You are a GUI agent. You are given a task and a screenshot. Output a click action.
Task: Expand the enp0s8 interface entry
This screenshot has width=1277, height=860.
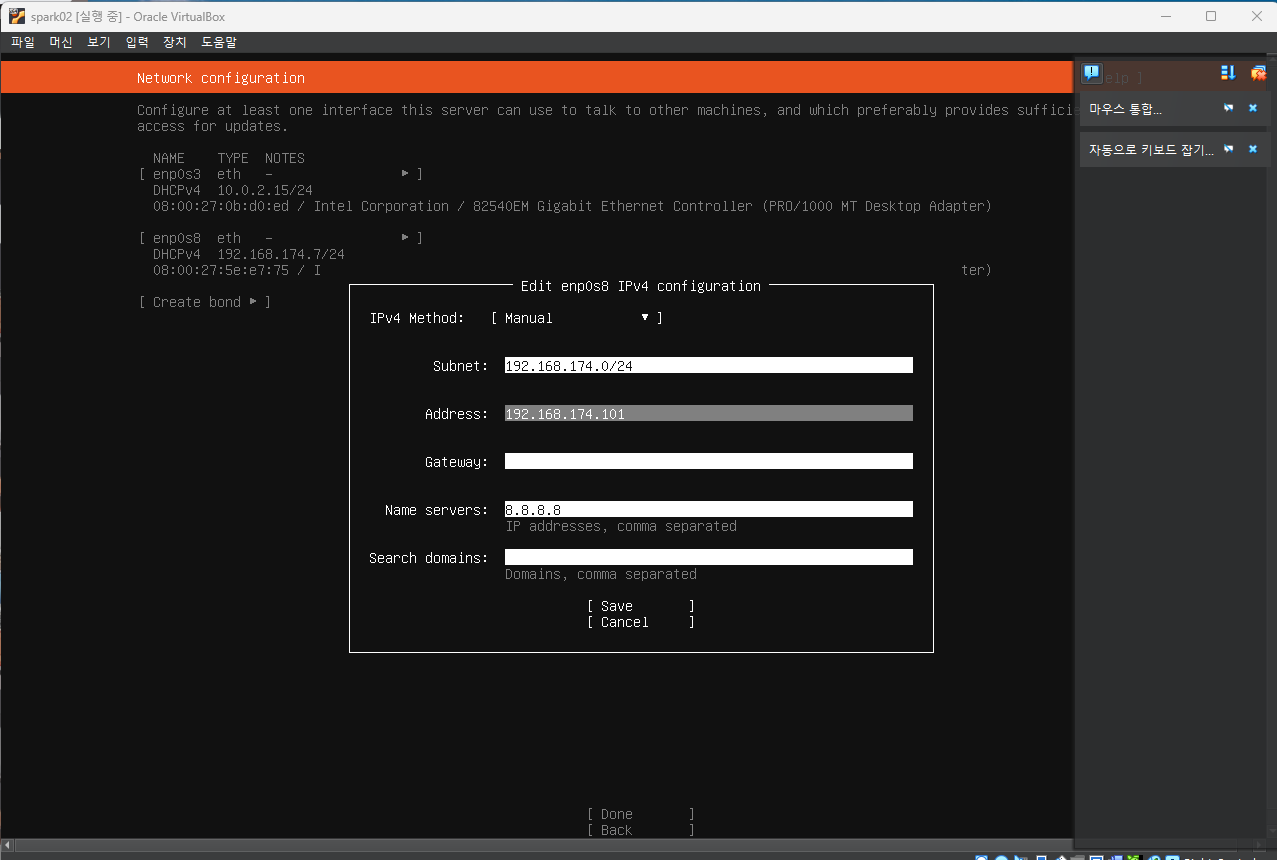point(280,238)
